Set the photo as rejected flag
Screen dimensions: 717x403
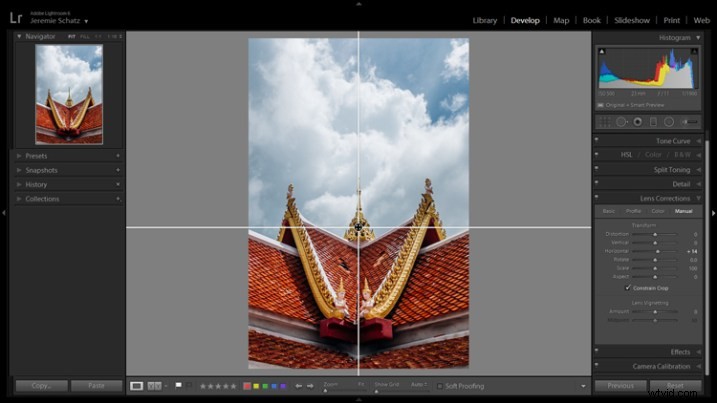[188, 386]
